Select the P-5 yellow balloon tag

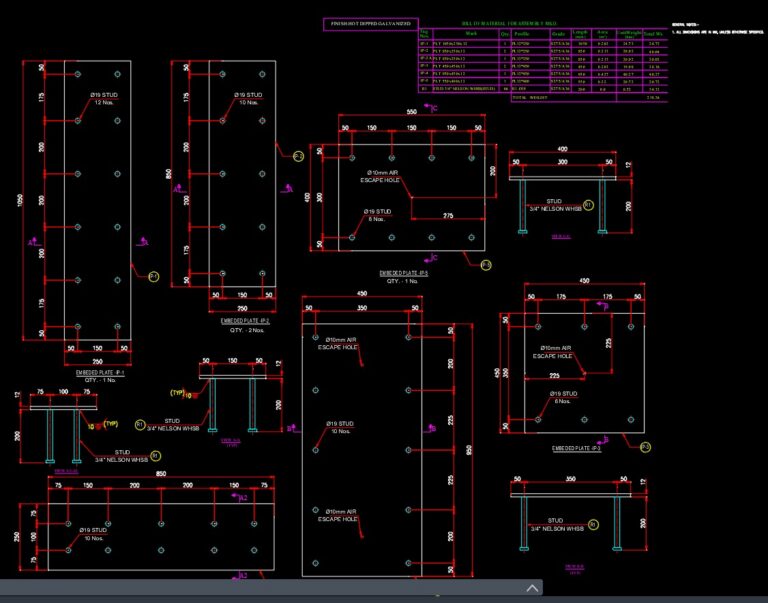click(486, 265)
